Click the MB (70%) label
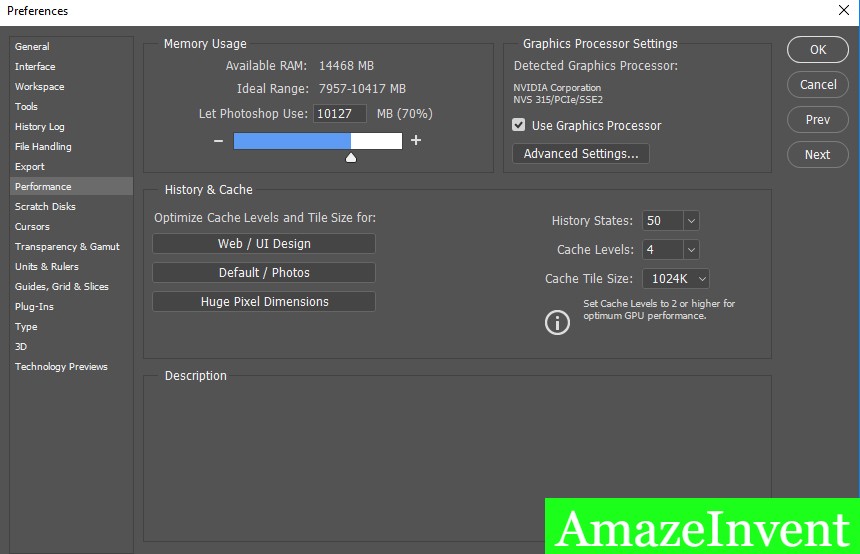Viewport: 860px width, 554px height. pos(405,114)
